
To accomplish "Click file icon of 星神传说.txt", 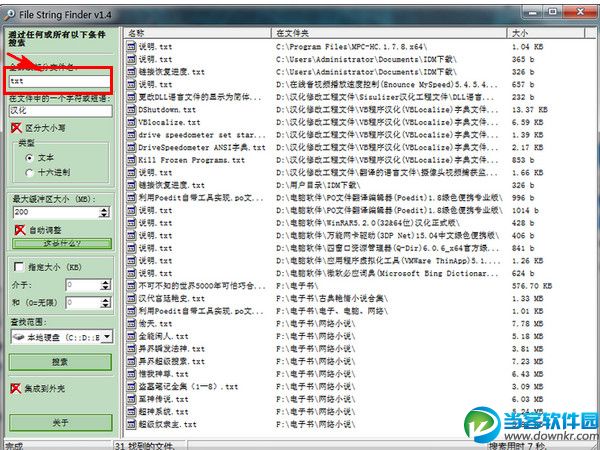I will click(131, 399).
